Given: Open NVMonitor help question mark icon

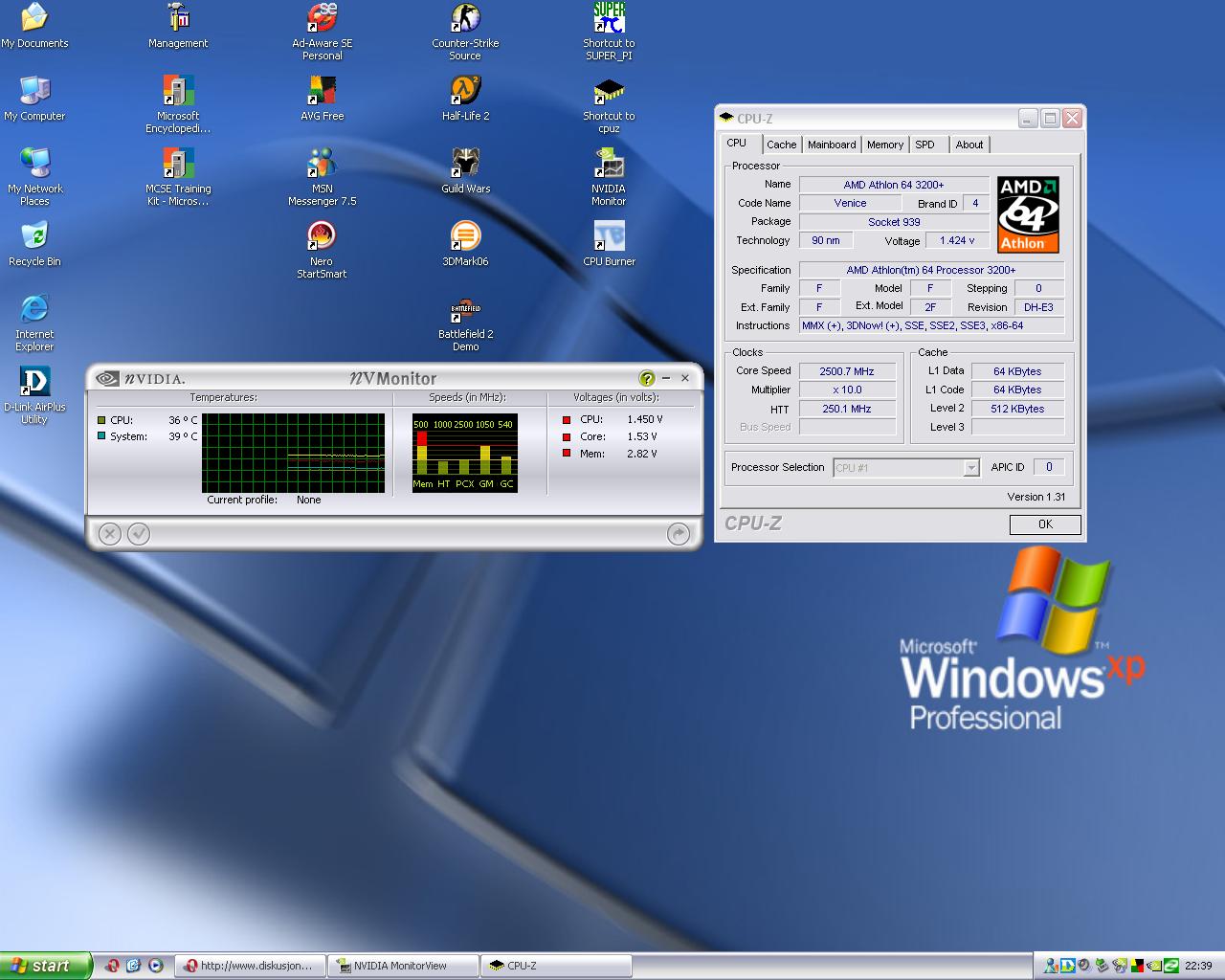Looking at the screenshot, I should [x=647, y=378].
